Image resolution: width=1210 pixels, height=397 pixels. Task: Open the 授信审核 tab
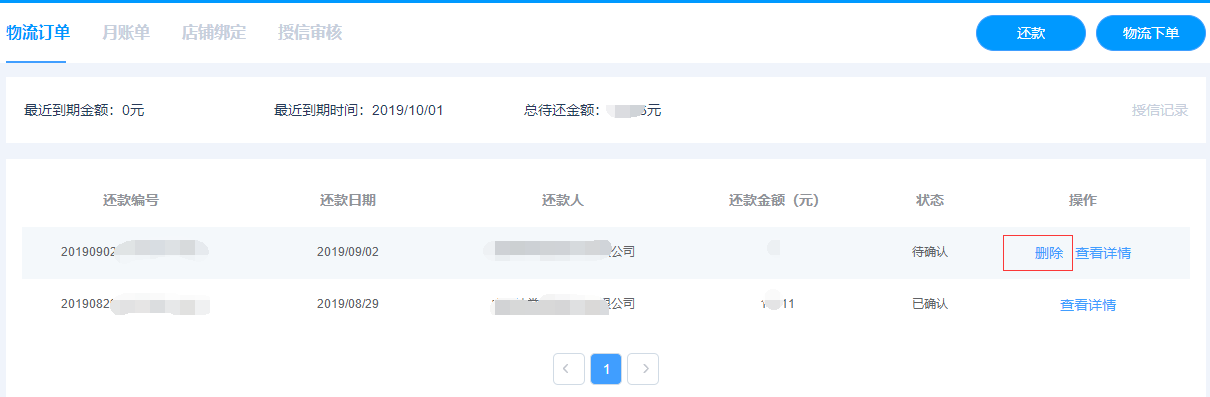310,32
